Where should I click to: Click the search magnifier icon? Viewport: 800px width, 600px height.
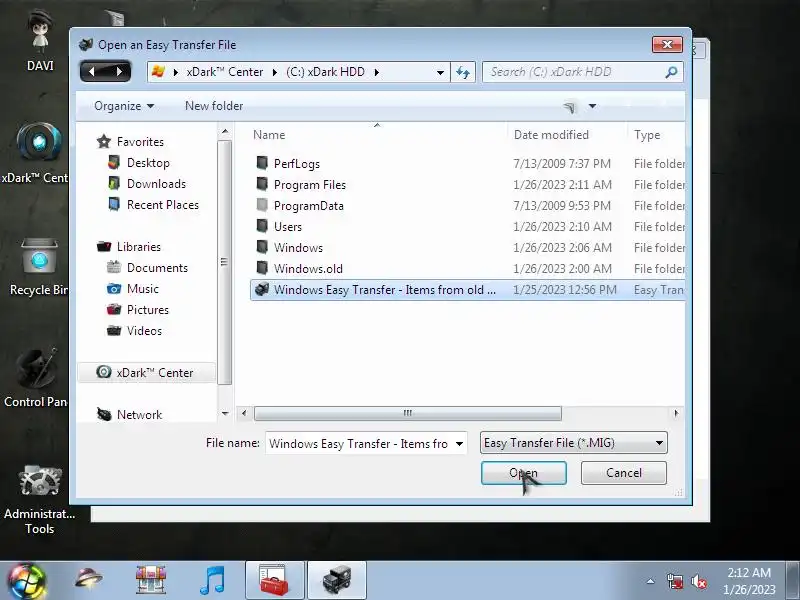pos(671,72)
